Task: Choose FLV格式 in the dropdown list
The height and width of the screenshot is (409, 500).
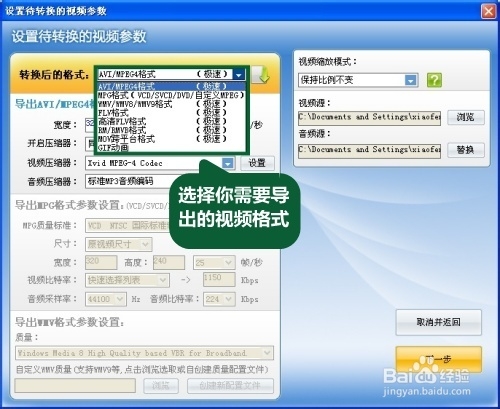Action: (171, 112)
